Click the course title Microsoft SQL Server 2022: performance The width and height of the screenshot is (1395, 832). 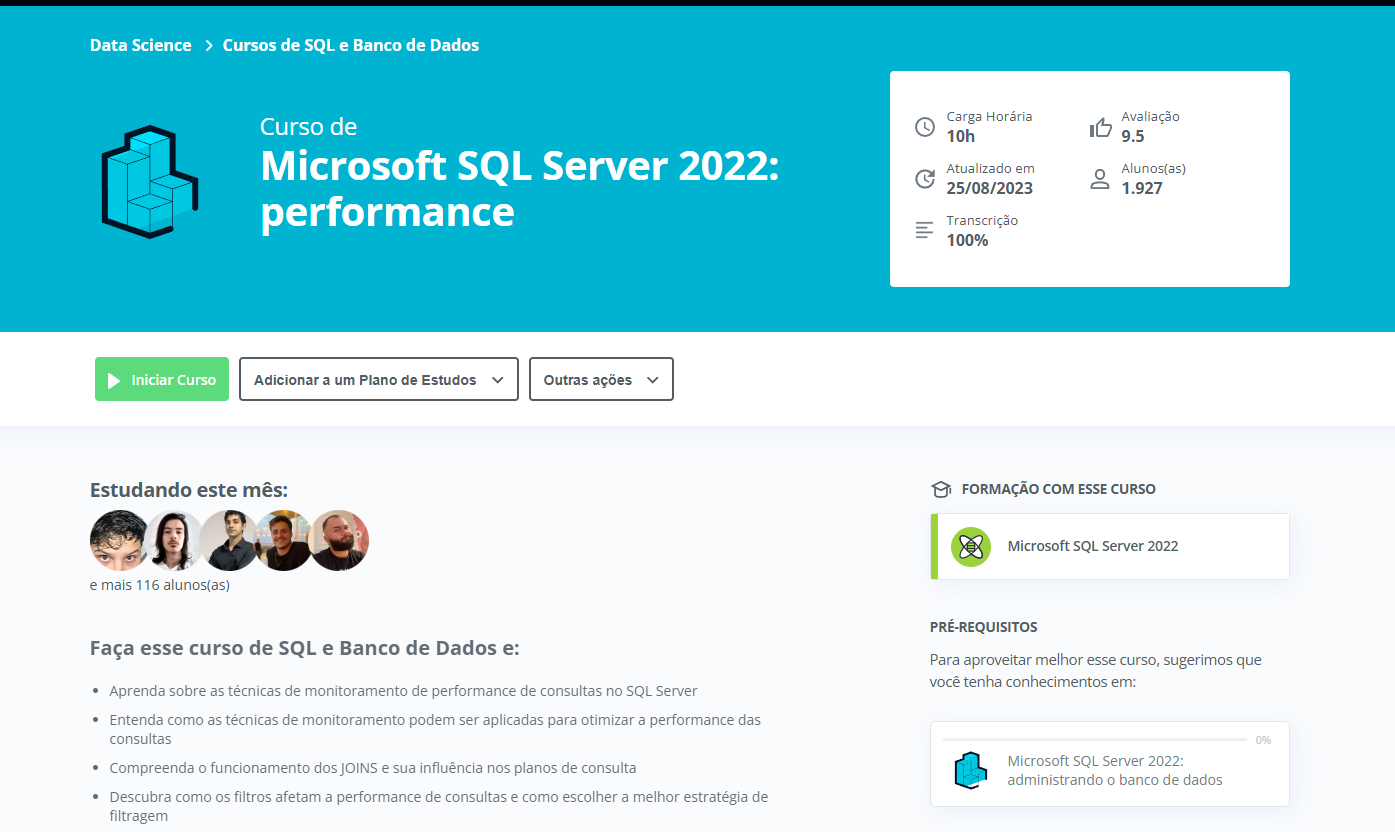(x=520, y=188)
